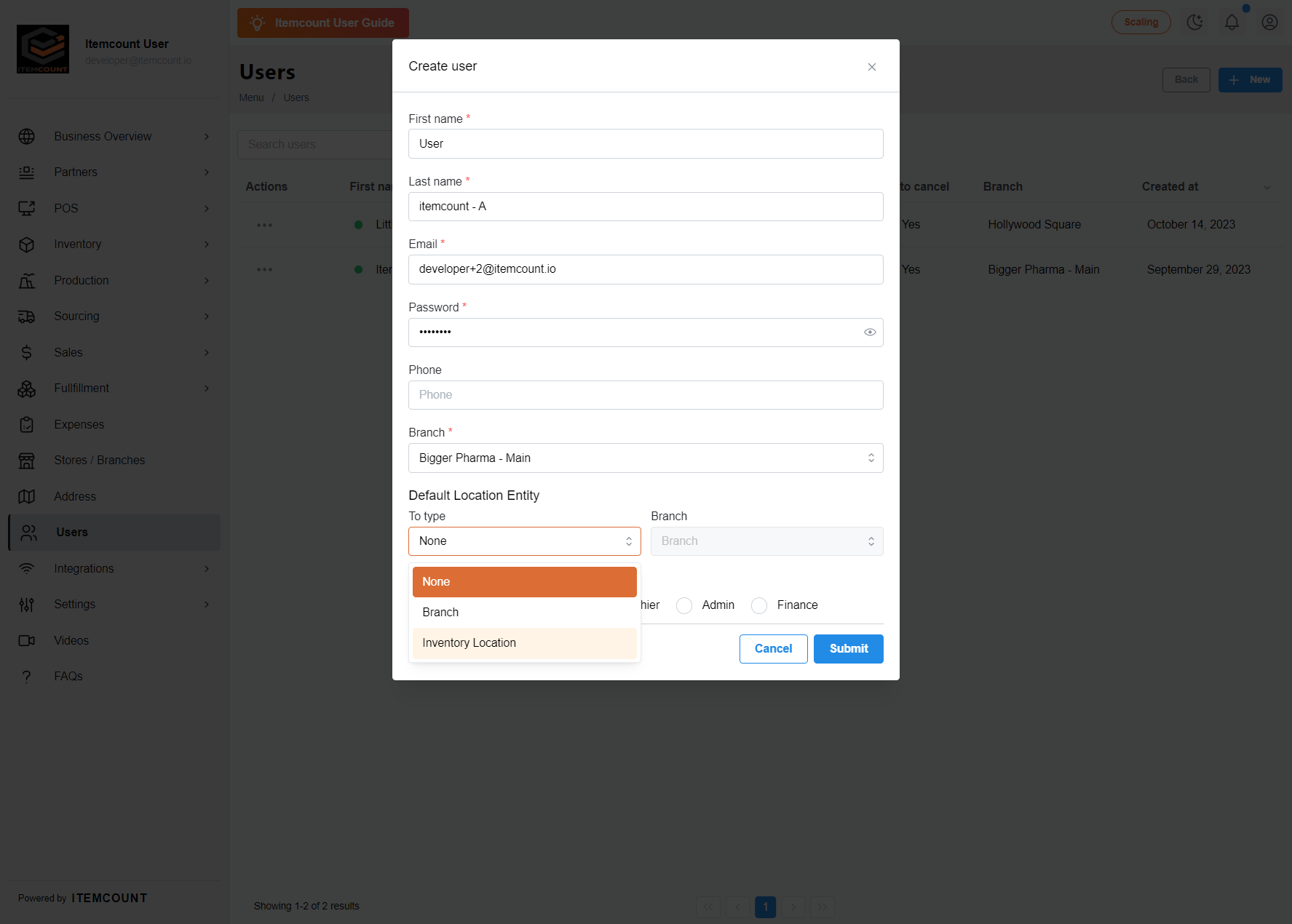The width and height of the screenshot is (1292, 924).
Task: Click the Fullfillment boxes icon
Action: (x=27, y=389)
